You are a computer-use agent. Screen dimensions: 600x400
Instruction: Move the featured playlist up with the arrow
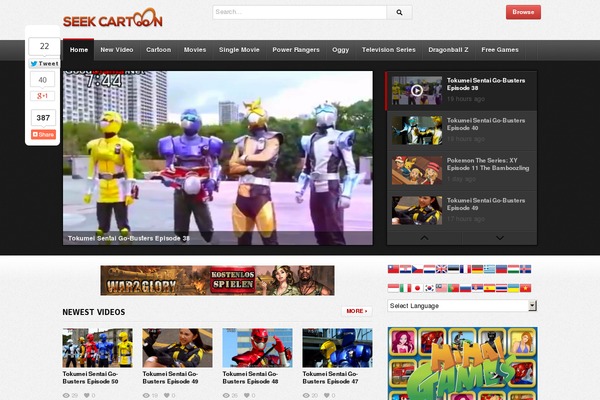tap(424, 238)
